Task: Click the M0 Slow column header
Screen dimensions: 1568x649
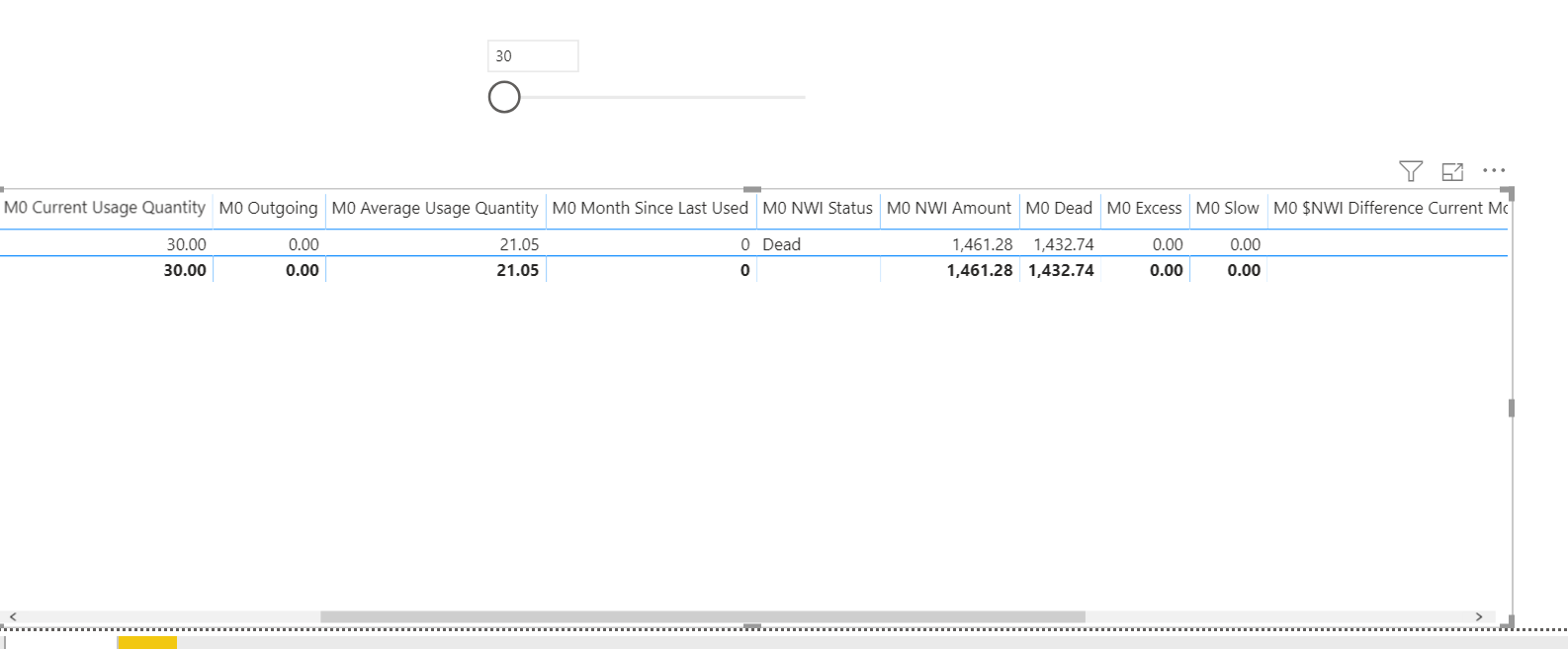Action: (1228, 208)
